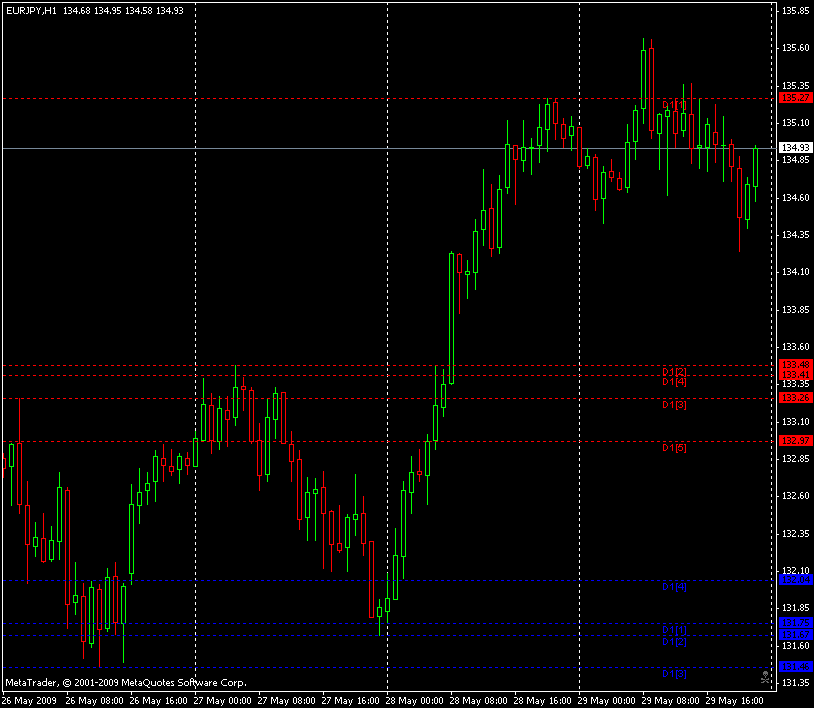
Task: Click the 27 May 16:00 time label
Action: tap(350, 701)
